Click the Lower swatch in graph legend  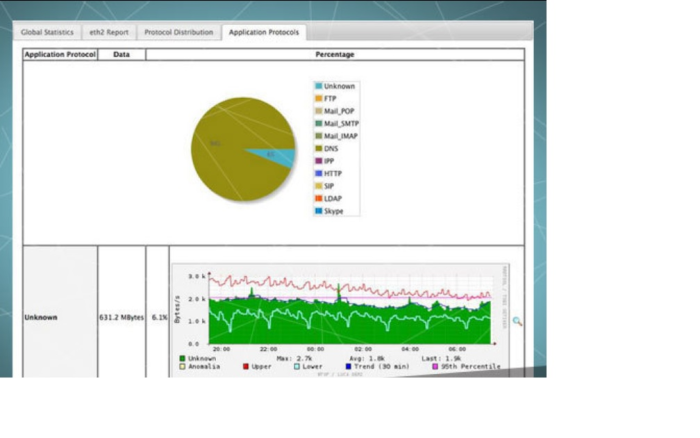pos(297,367)
